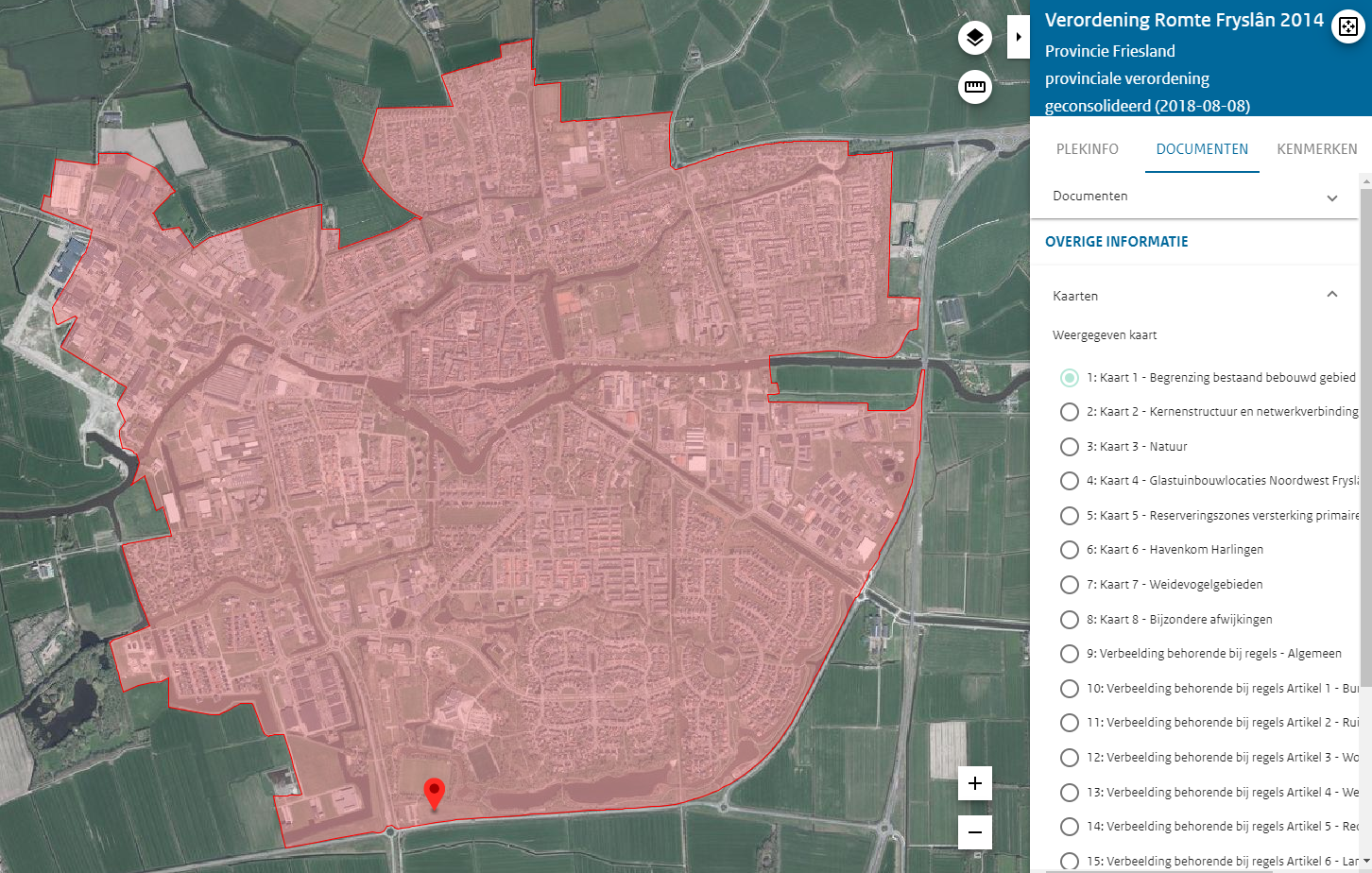Select Kaart 3 - Natuur radio button
This screenshot has height=873, width=1372.
[1070, 447]
